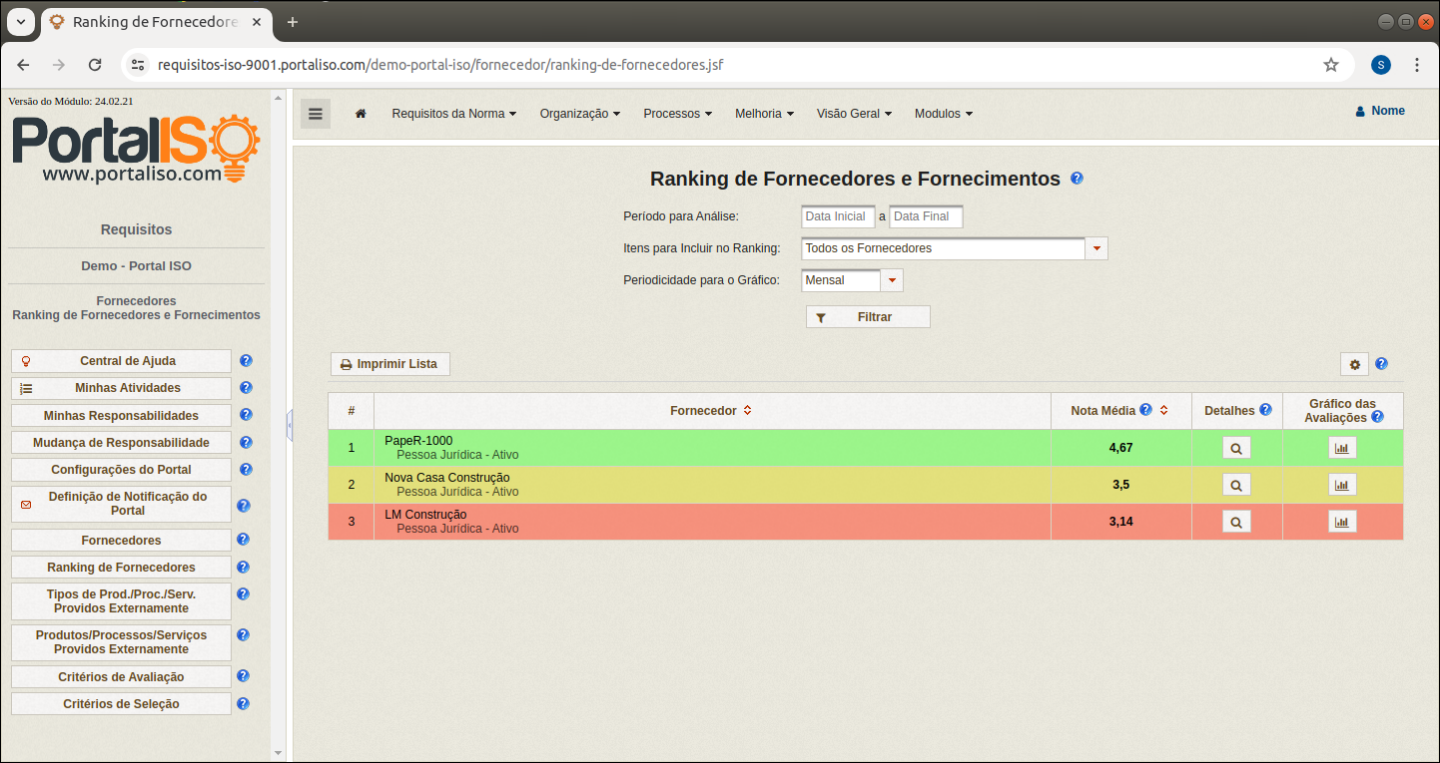The image size is (1440, 763).
Task: Open evaluations chart for LM Construção
Action: pyautogui.click(x=1342, y=522)
